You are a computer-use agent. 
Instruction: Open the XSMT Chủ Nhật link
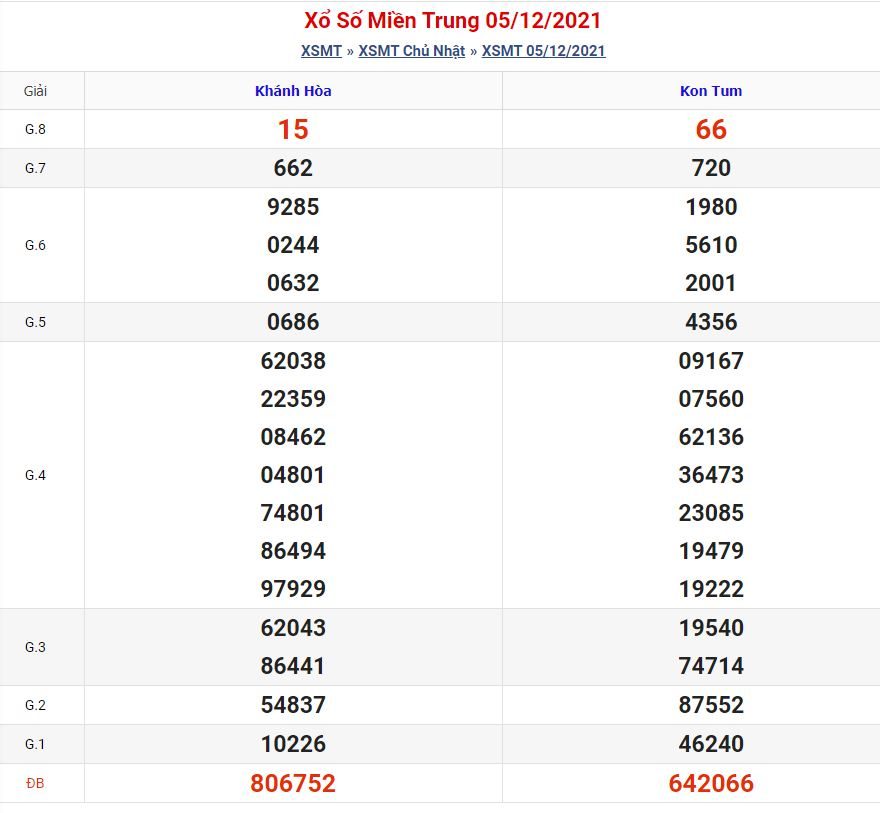[411, 50]
